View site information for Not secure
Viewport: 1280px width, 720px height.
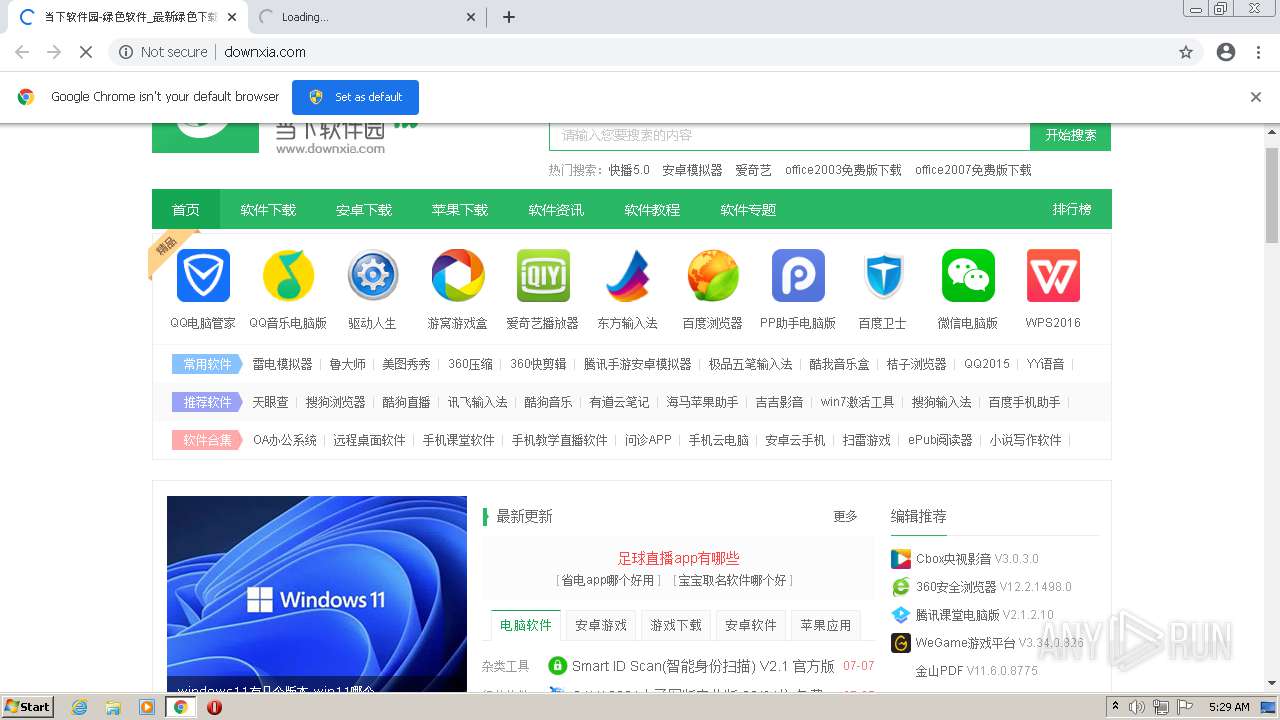pyautogui.click(x=163, y=52)
